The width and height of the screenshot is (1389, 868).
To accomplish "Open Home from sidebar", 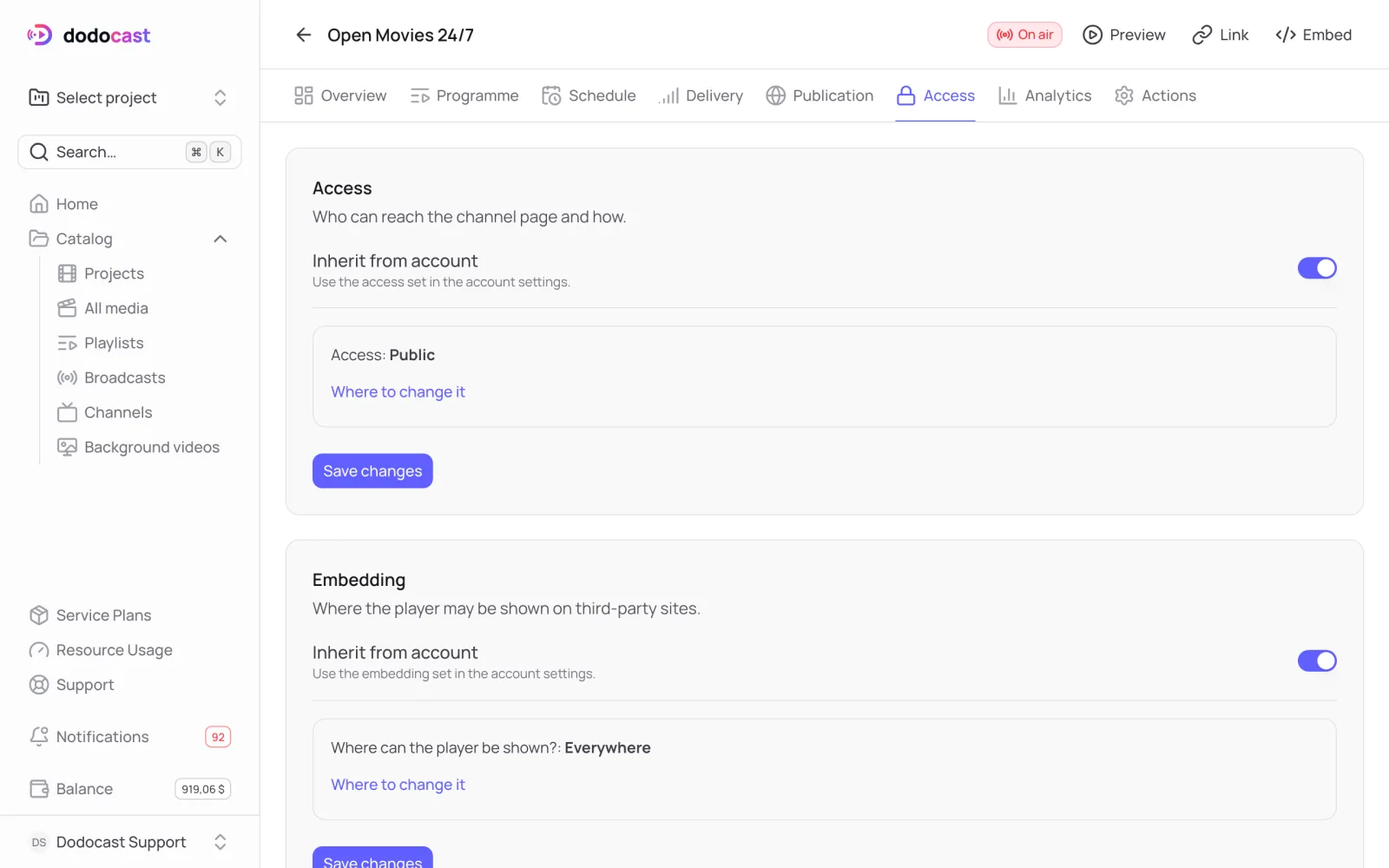I will [129, 204].
